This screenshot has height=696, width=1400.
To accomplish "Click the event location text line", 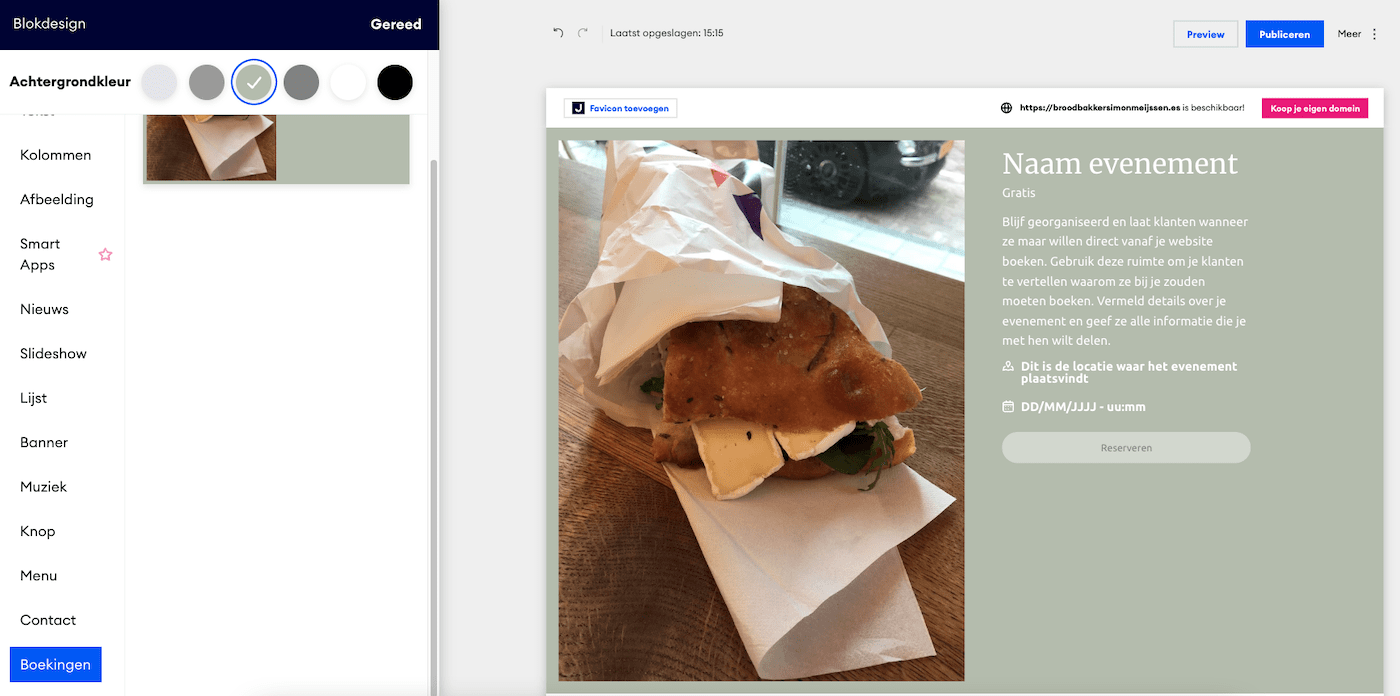I will (1129, 372).
